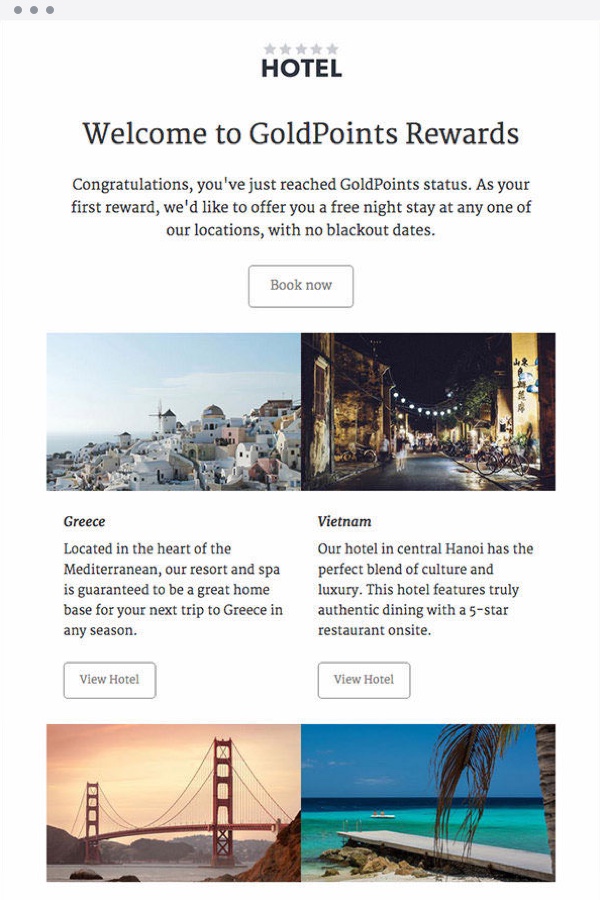The image size is (600, 900).
Task: View Hotel details for Greece location
Action: (109, 680)
